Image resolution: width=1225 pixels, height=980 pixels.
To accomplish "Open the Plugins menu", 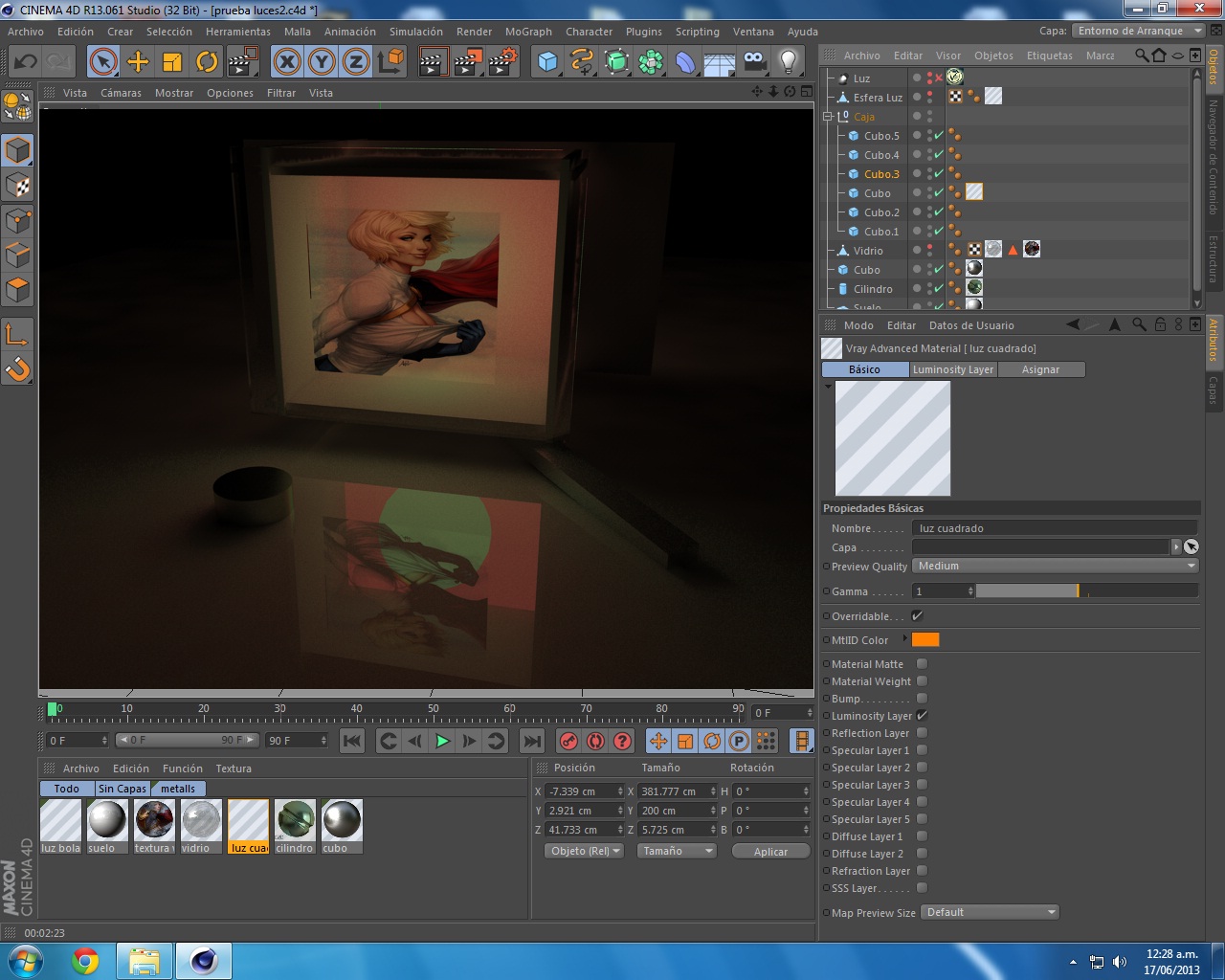I will pos(644,32).
